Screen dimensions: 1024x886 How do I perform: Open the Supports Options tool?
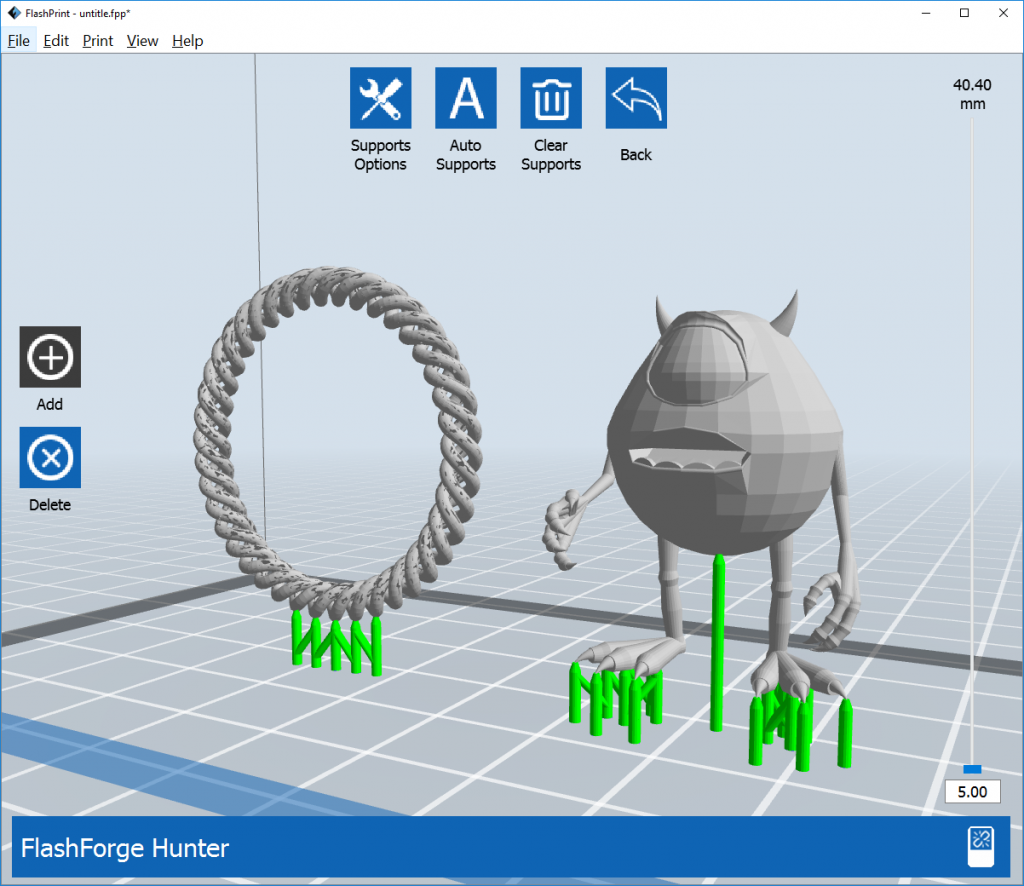pyautogui.click(x=381, y=98)
